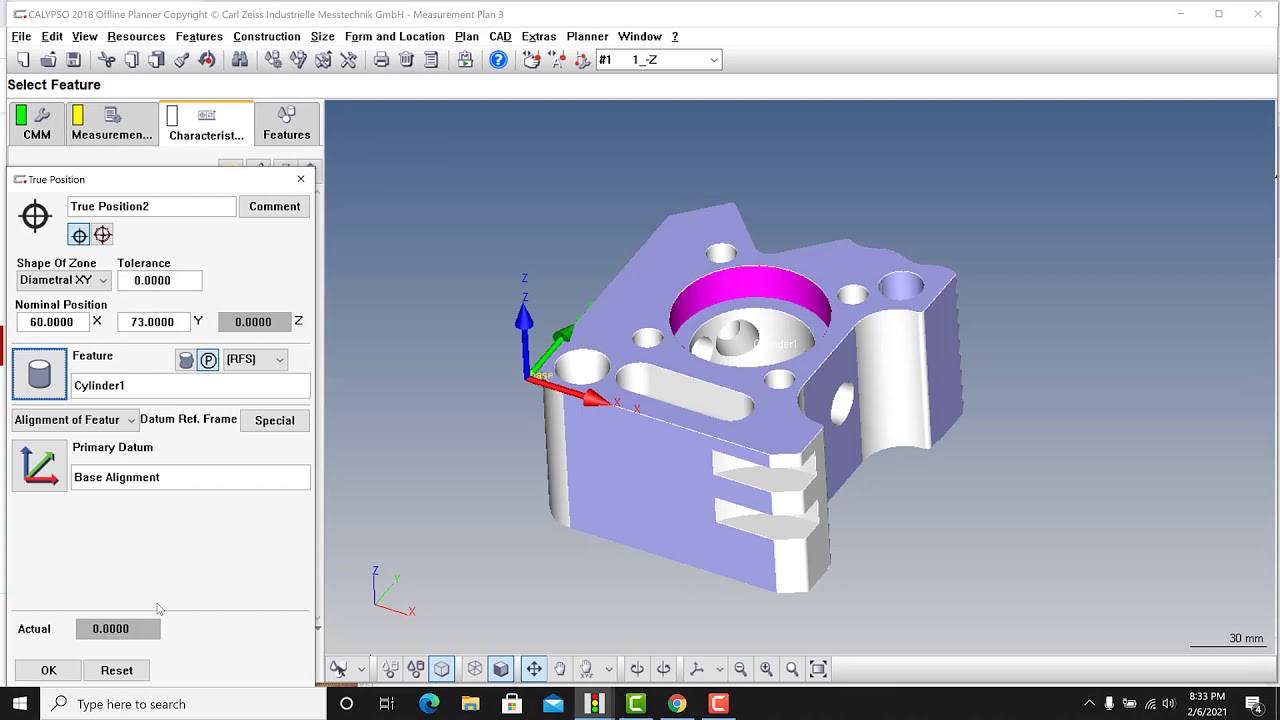Open the Windows Start menu

coord(19,704)
